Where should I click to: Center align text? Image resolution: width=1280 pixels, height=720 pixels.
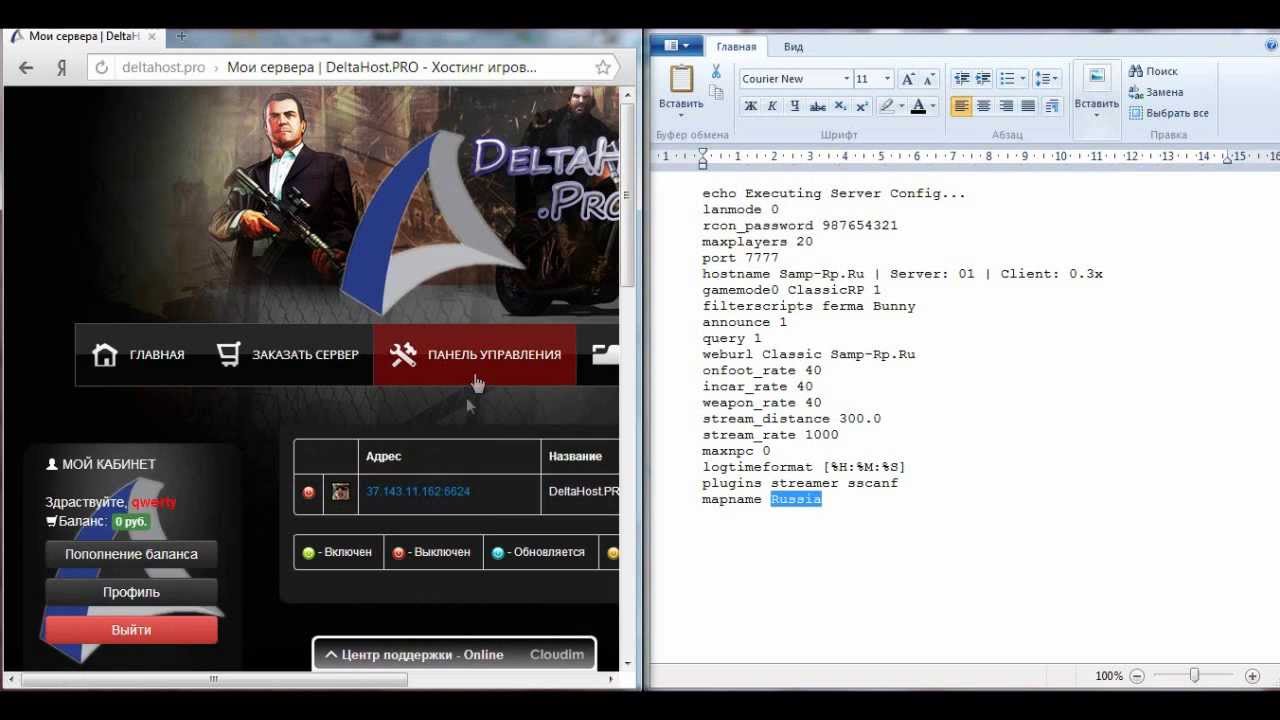[x=983, y=106]
